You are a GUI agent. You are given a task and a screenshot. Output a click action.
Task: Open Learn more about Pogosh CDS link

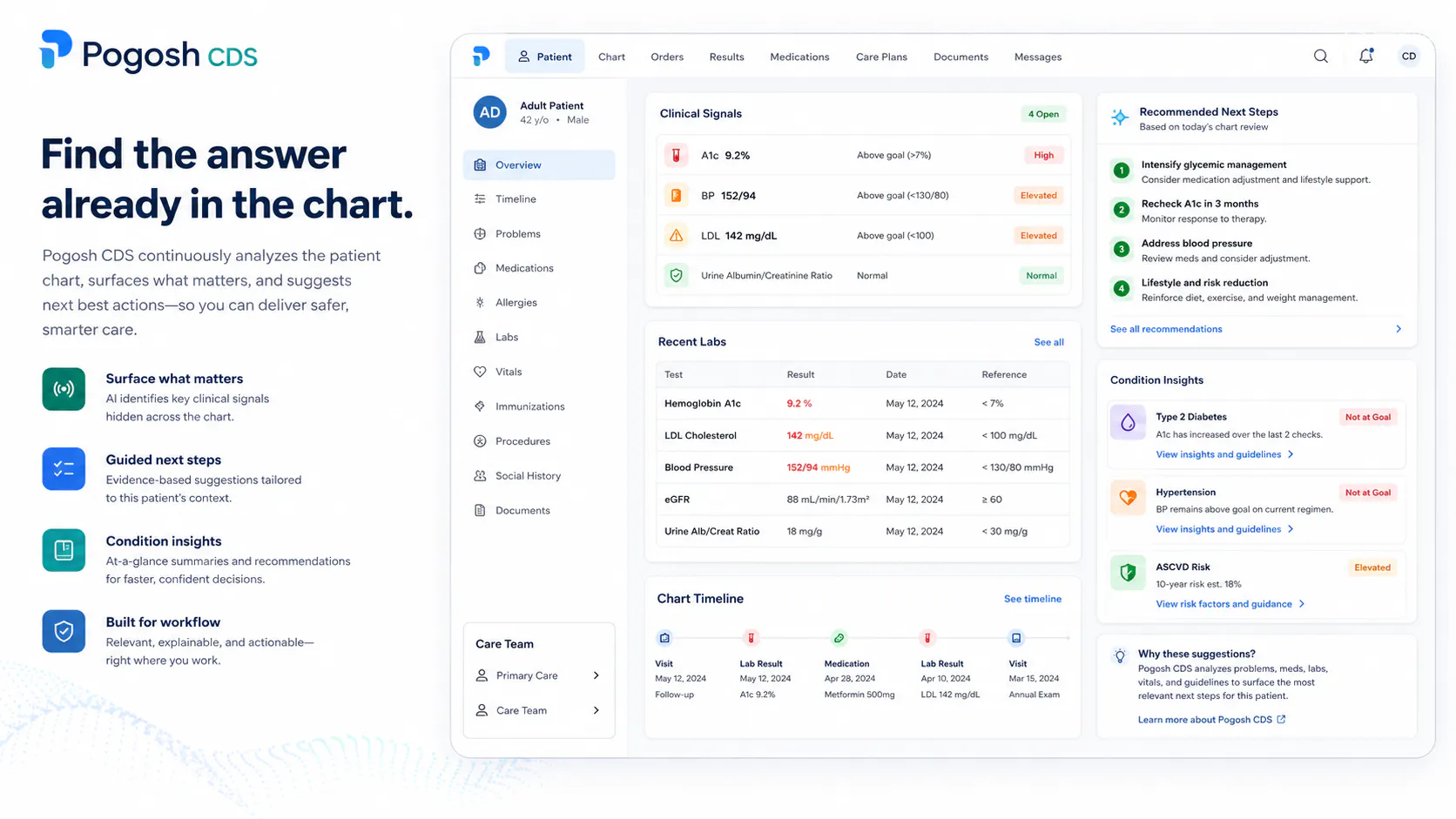click(1211, 720)
